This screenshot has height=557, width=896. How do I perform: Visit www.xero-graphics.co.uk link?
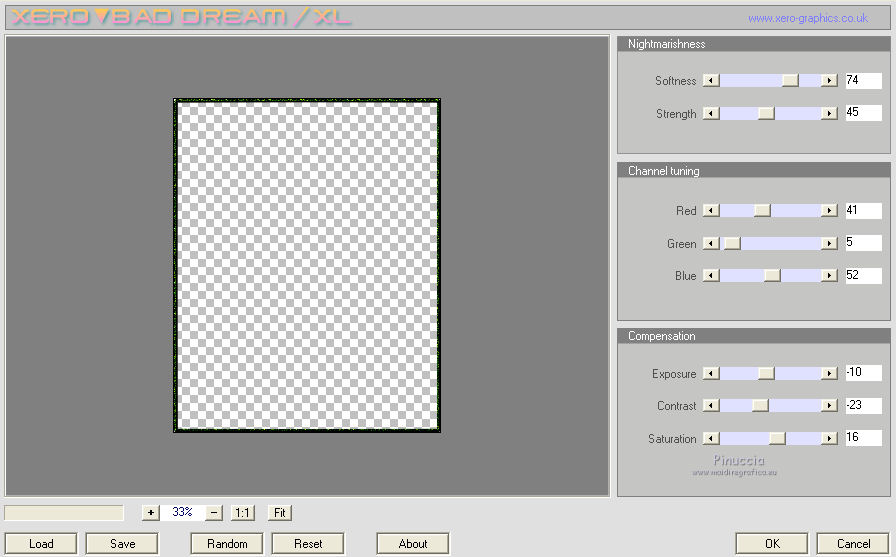pos(807,18)
